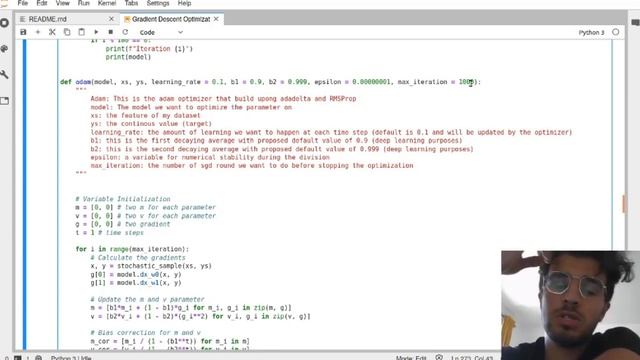Click the 'max_iteration = 1000' default argument

tap(436, 82)
